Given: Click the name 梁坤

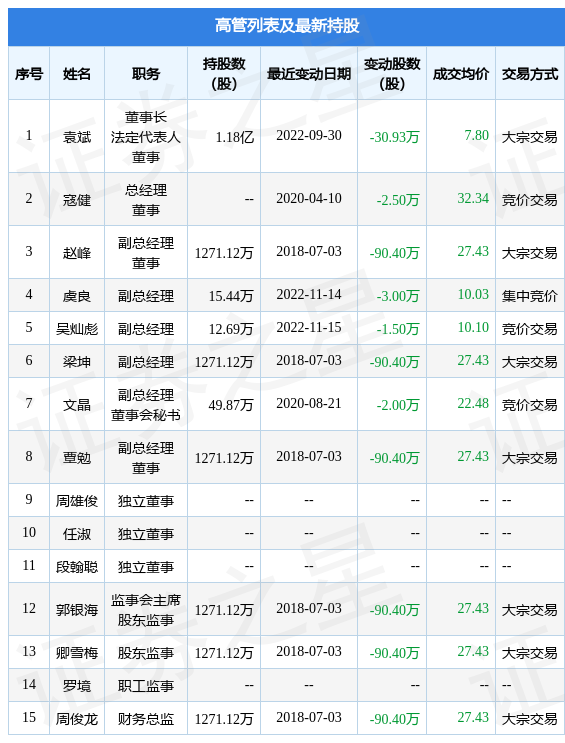Looking at the screenshot, I should point(77,362).
